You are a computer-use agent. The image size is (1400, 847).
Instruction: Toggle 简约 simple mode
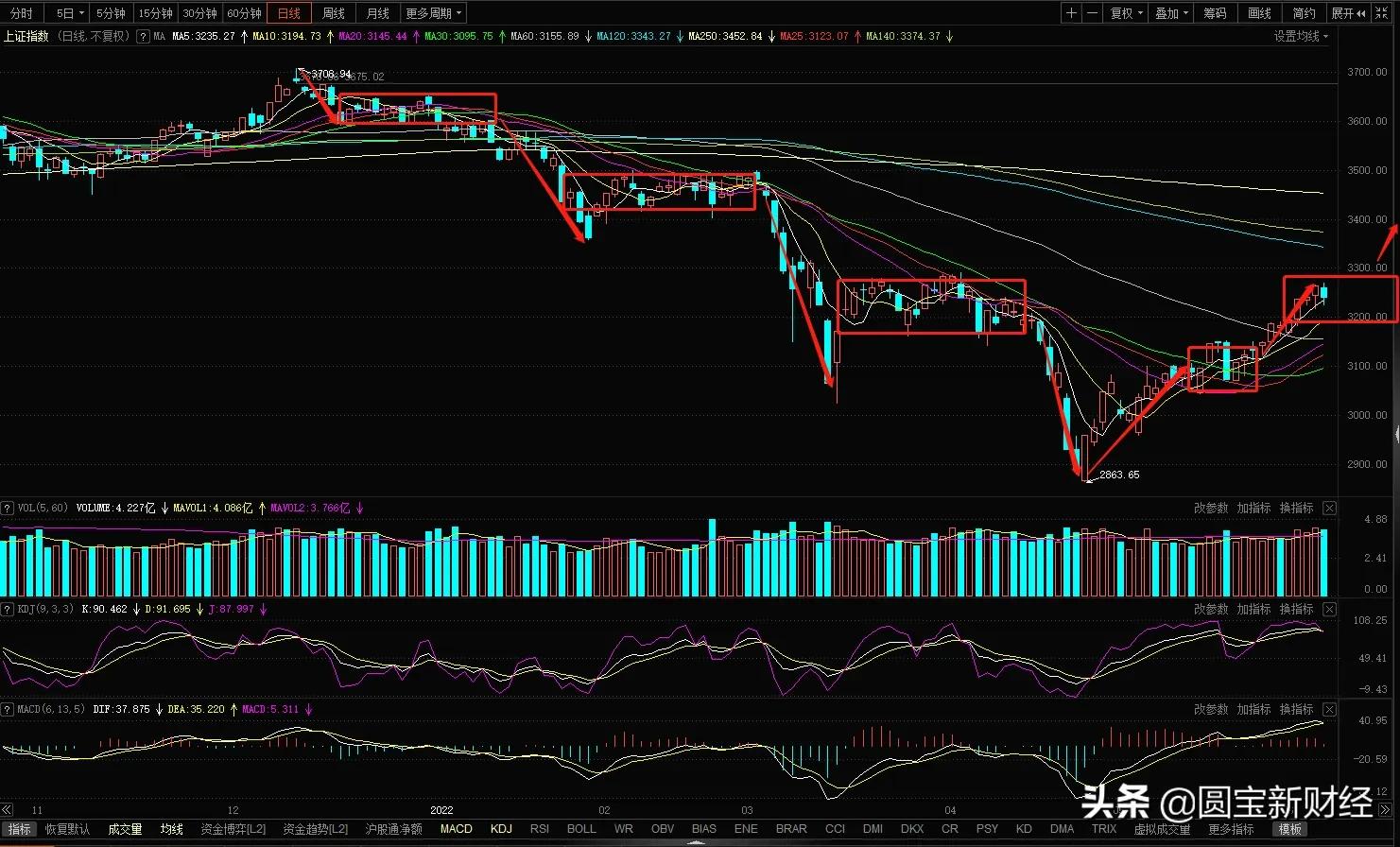click(x=1305, y=13)
